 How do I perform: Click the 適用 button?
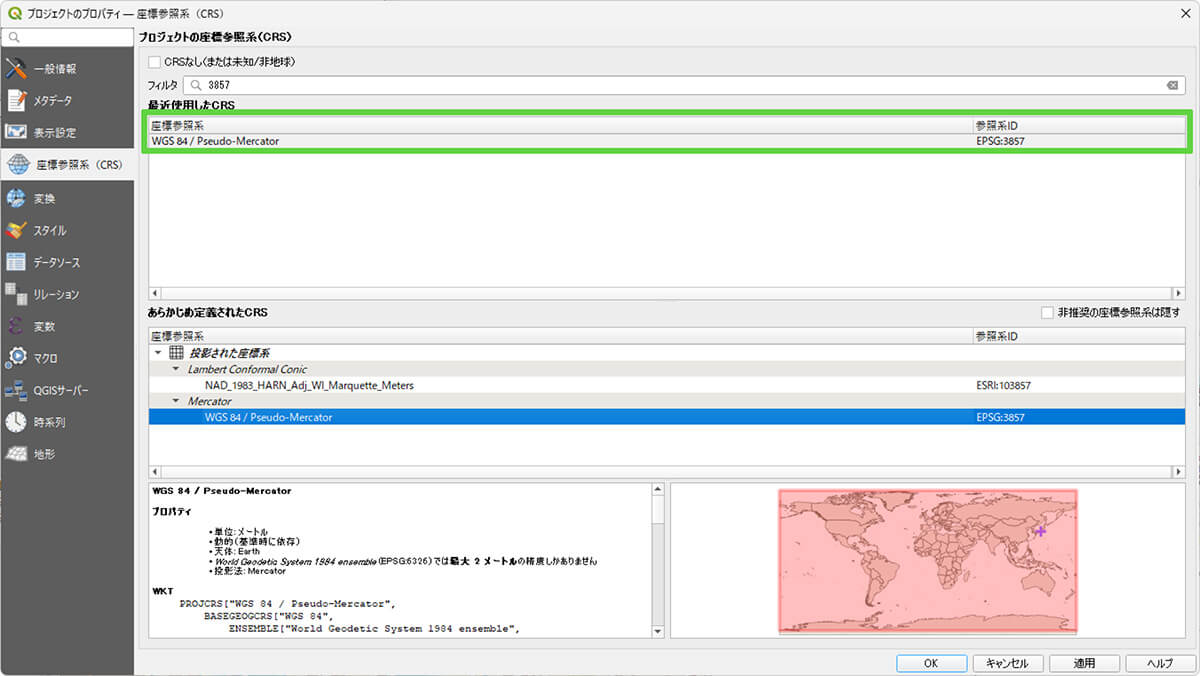(1084, 663)
